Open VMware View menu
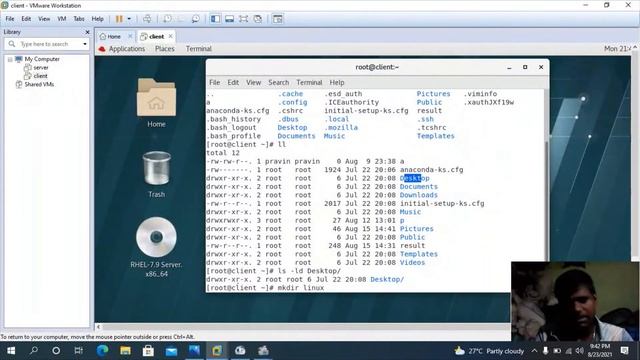Viewport: 640px width, 360px height. point(44,19)
